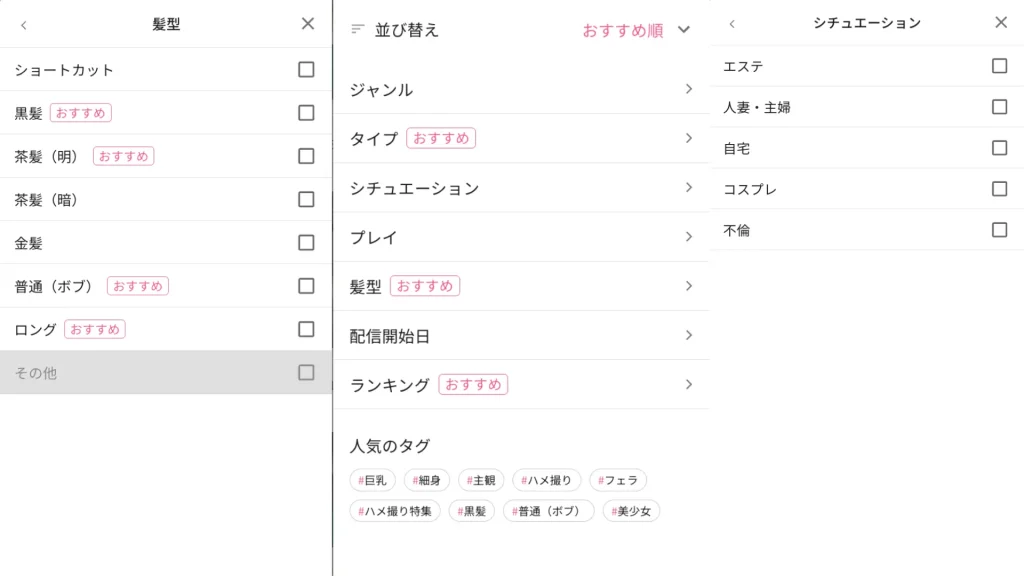The width and height of the screenshot is (1024, 576).
Task: Click the sort icon beside 並び替え
Action: [358, 30]
